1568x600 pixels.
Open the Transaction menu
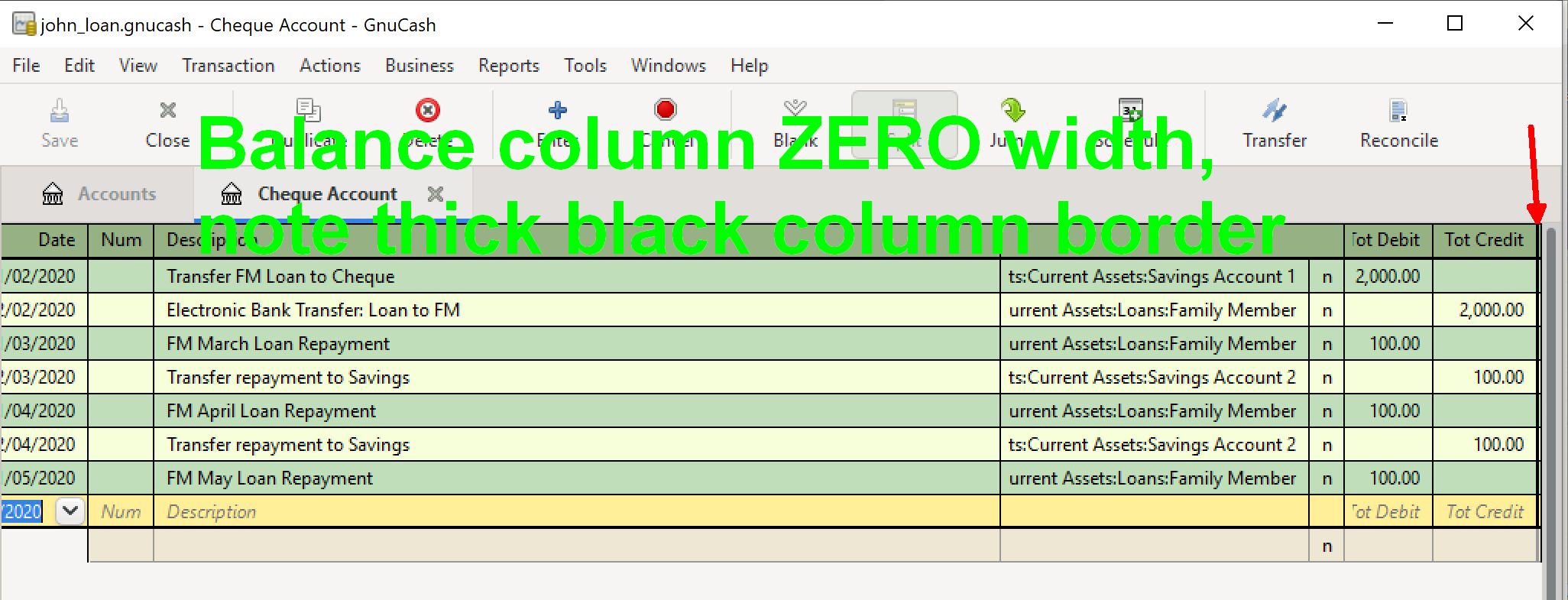pyautogui.click(x=228, y=66)
